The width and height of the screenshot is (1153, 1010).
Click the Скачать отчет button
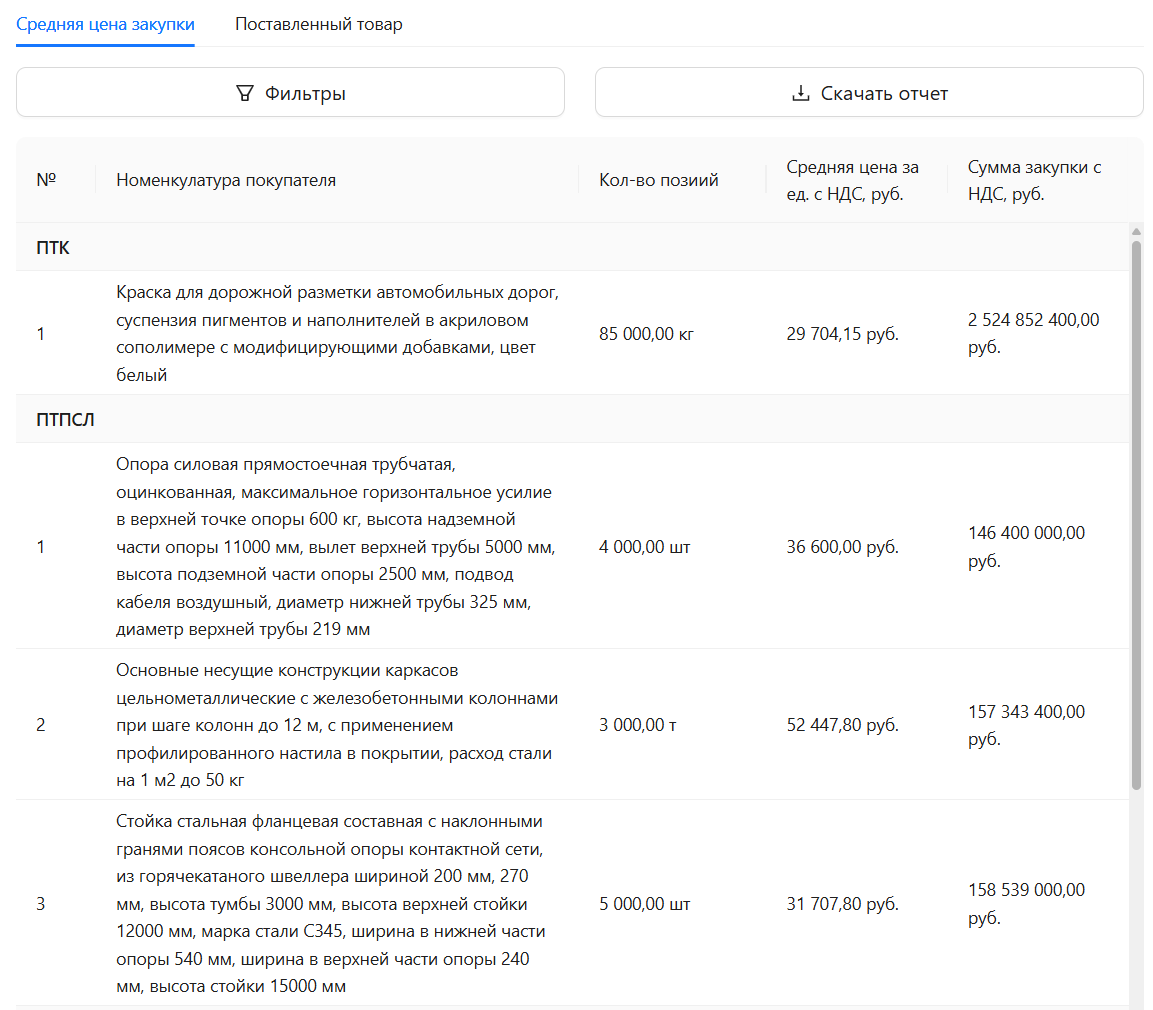tap(869, 93)
